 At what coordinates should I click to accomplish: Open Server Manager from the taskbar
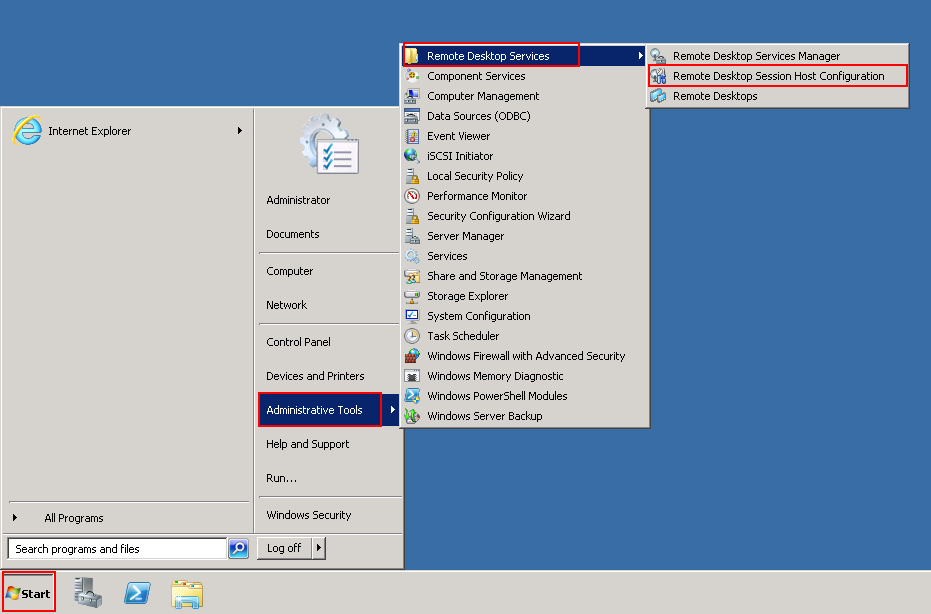click(x=88, y=593)
